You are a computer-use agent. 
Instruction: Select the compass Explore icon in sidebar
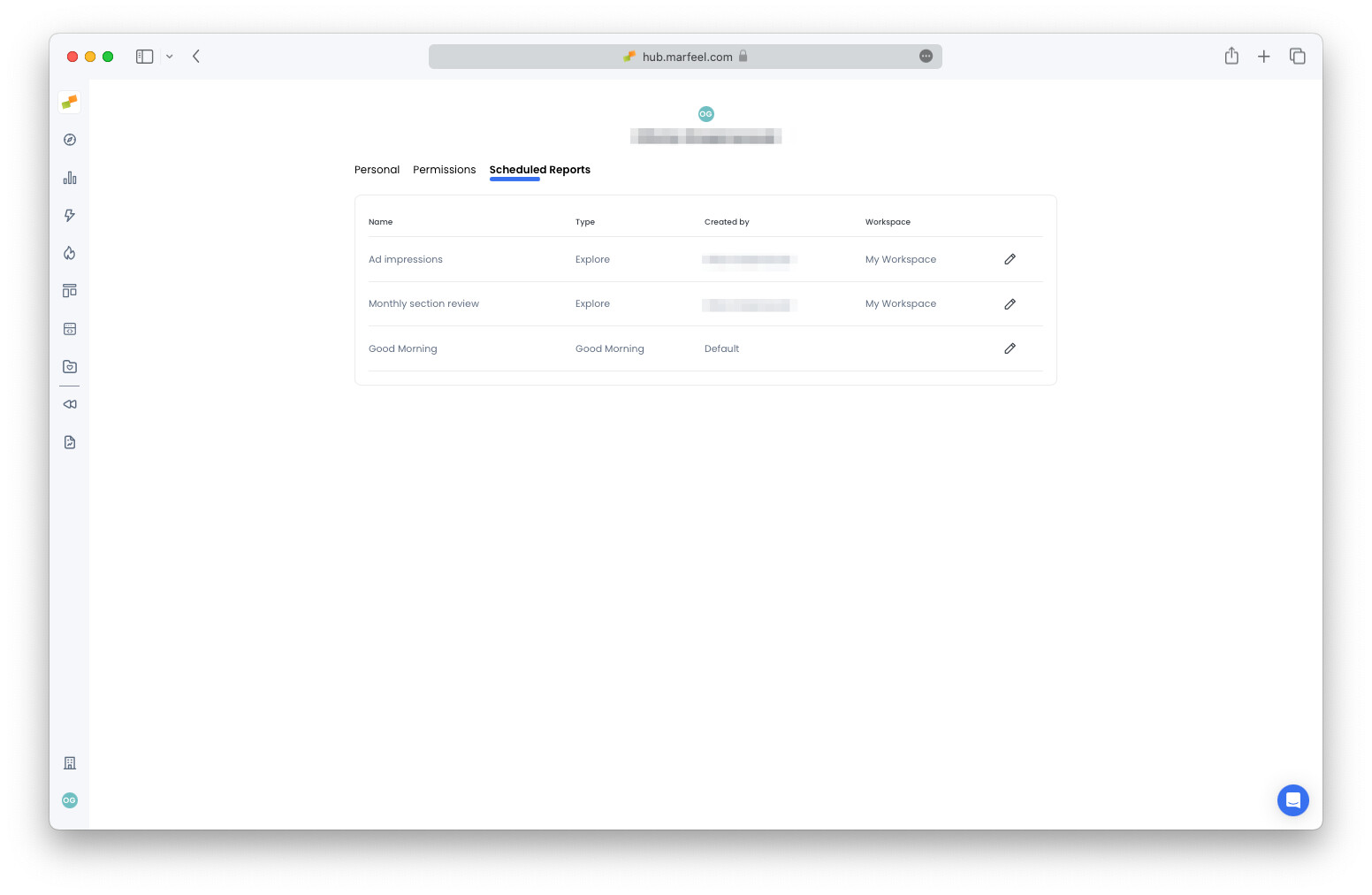pos(69,140)
